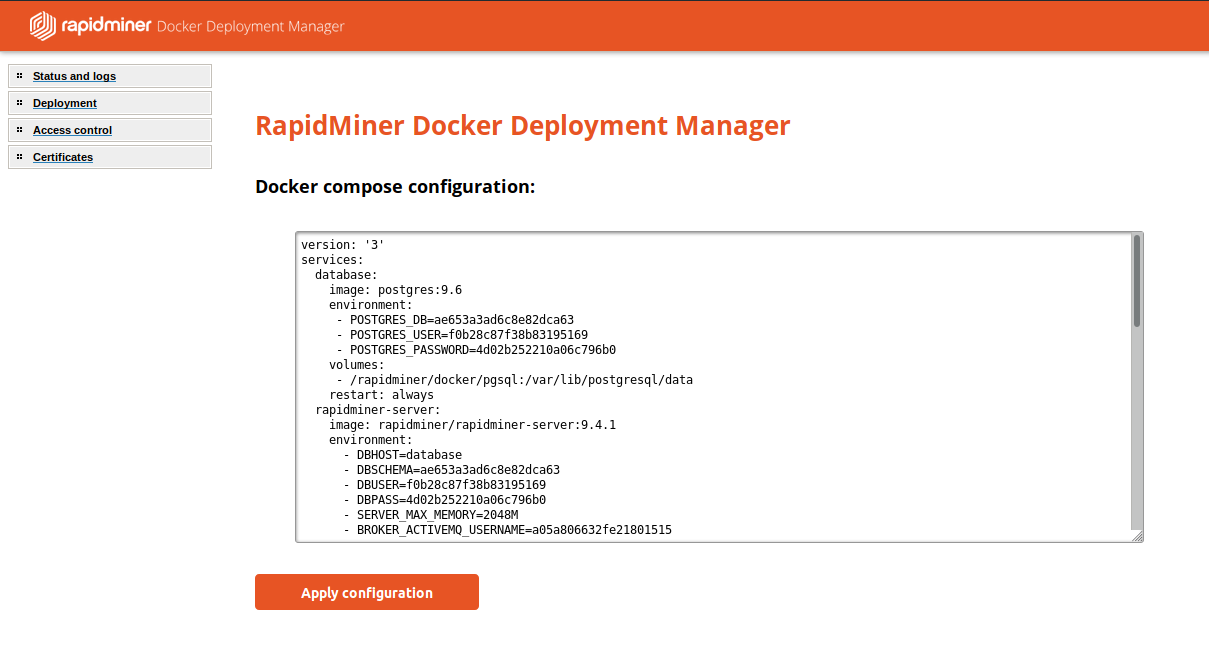Click bullet icon beside Access control
This screenshot has height=668, width=1209.
19,130
